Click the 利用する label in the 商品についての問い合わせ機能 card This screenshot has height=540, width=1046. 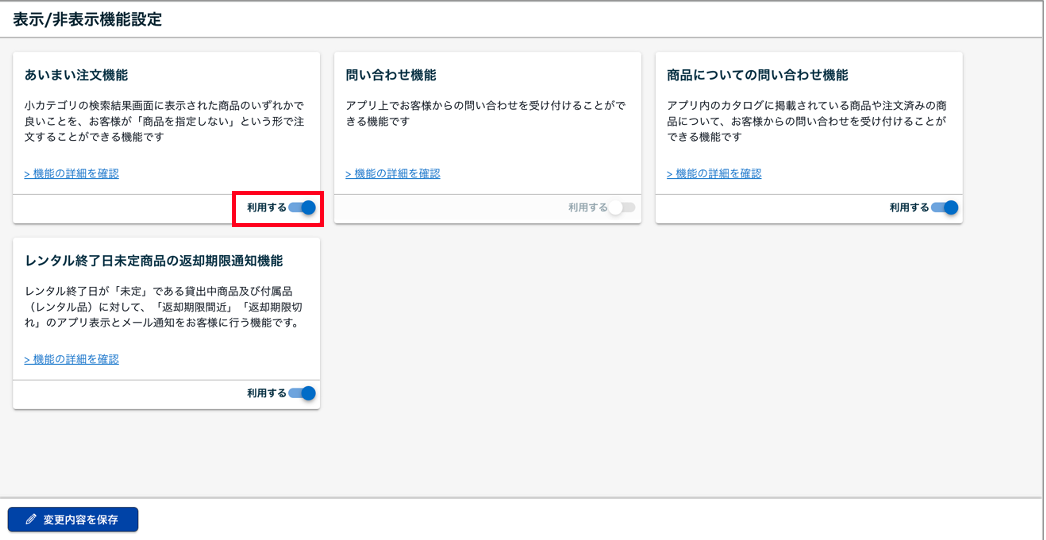click(x=909, y=208)
